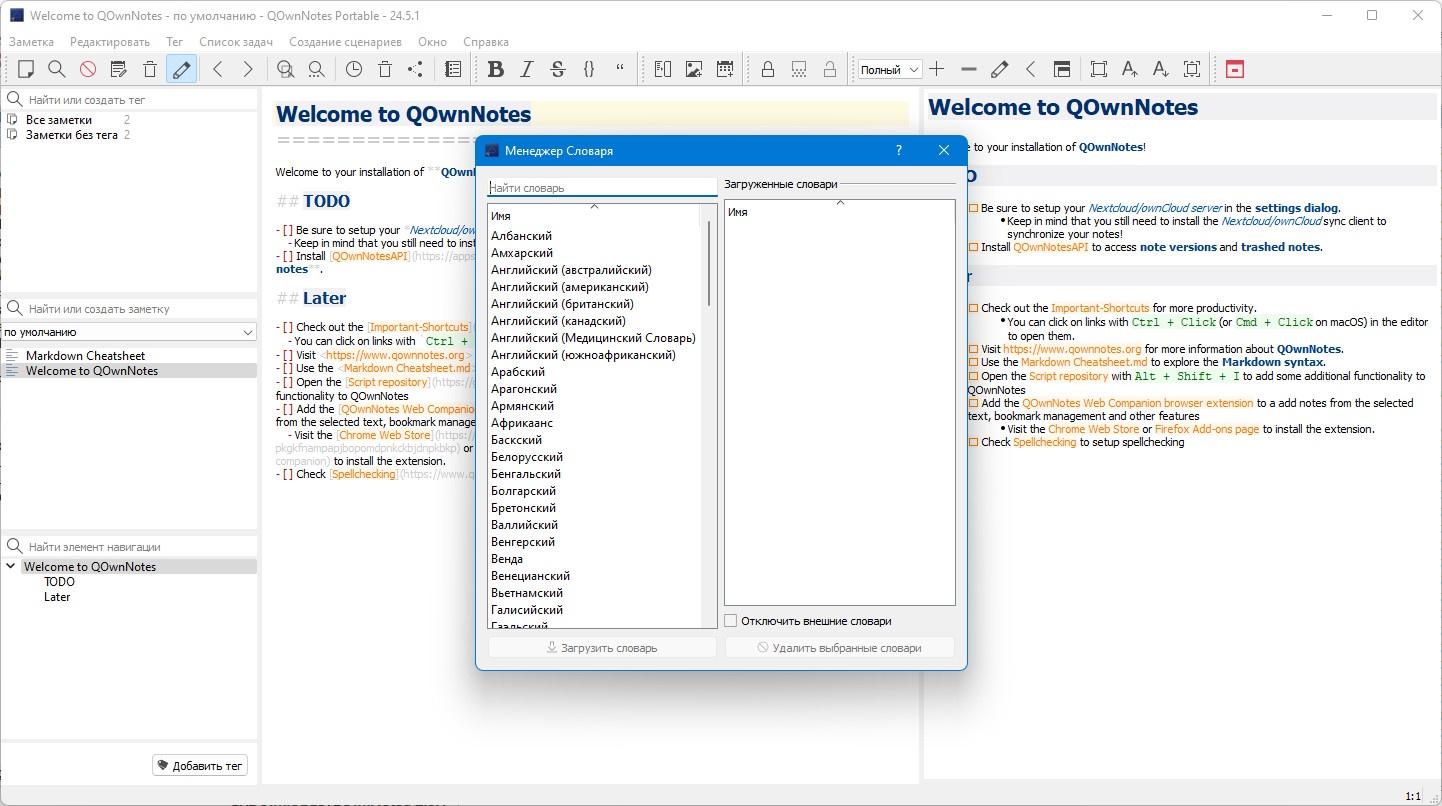The height and width of the screenshot is (806, 1442).
Task: Insert a code block with braces icon
Action: click(x=589, y=69)
